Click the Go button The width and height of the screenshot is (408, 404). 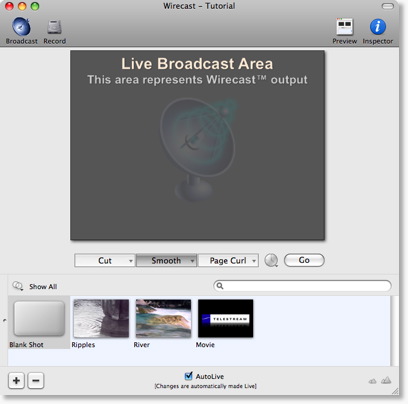point(304,260)
